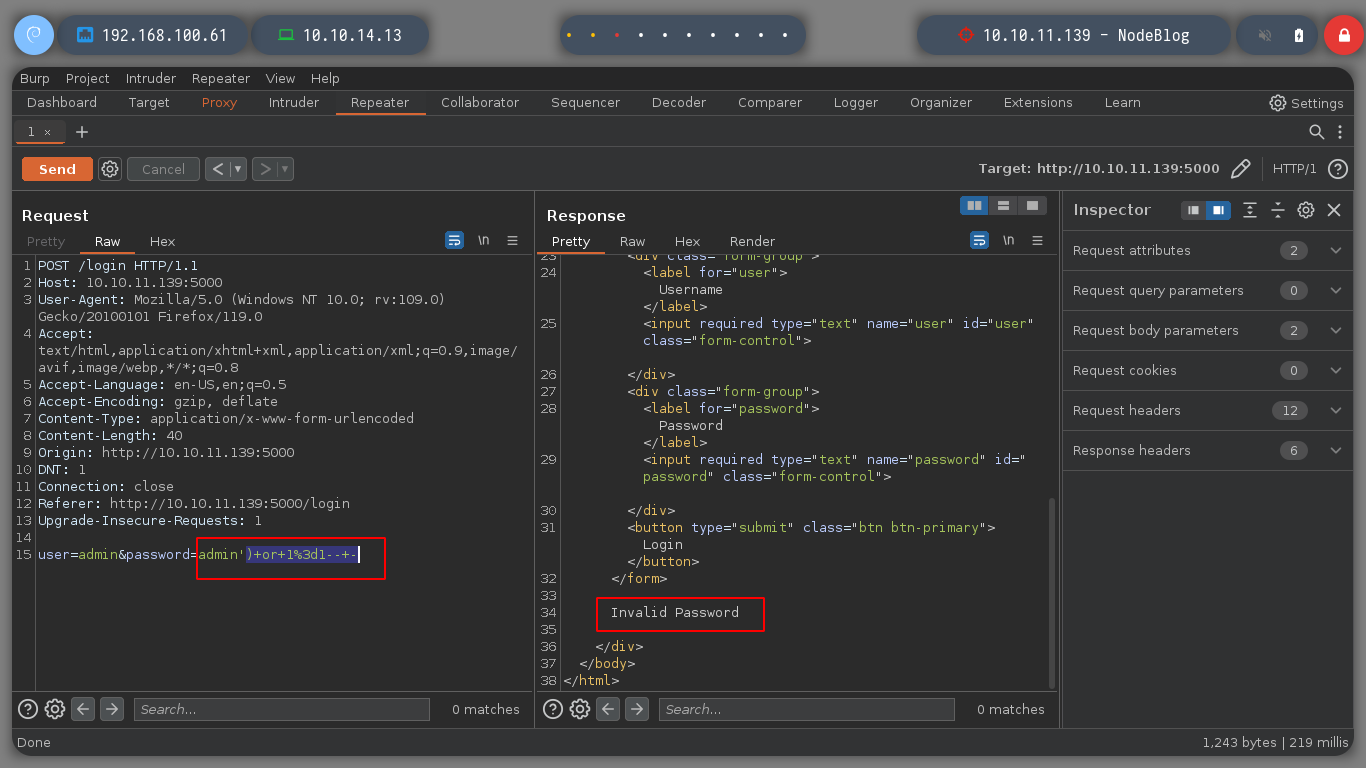This screenshot has height=768, width=1366.
Task: Click response search help question icon
Action: tap(553, 709)
